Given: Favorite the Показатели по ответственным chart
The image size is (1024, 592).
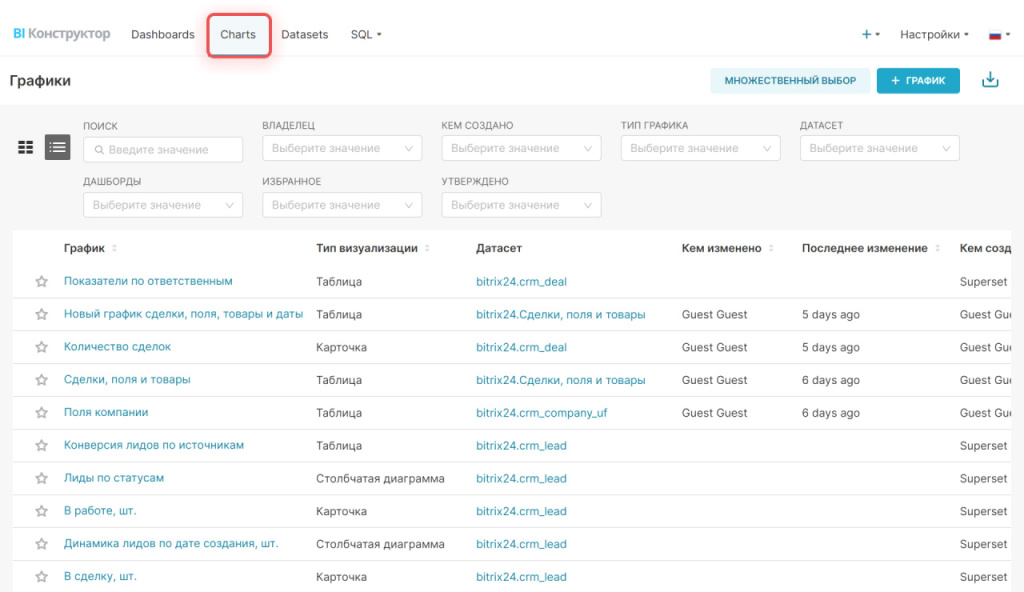Looking at the screenshot, I should (x=42, y=282).
